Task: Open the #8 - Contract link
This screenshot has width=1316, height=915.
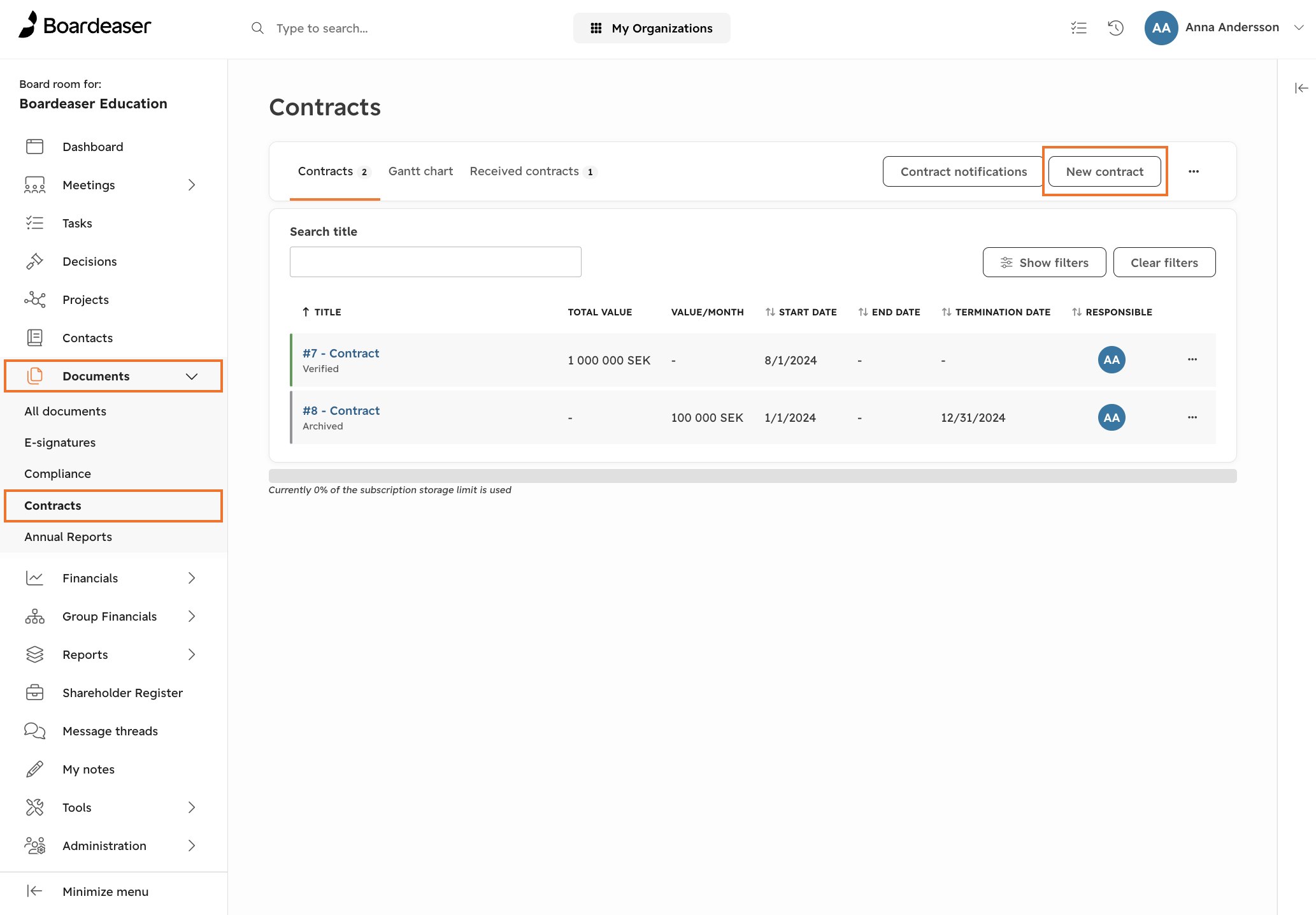Action: 341,410
